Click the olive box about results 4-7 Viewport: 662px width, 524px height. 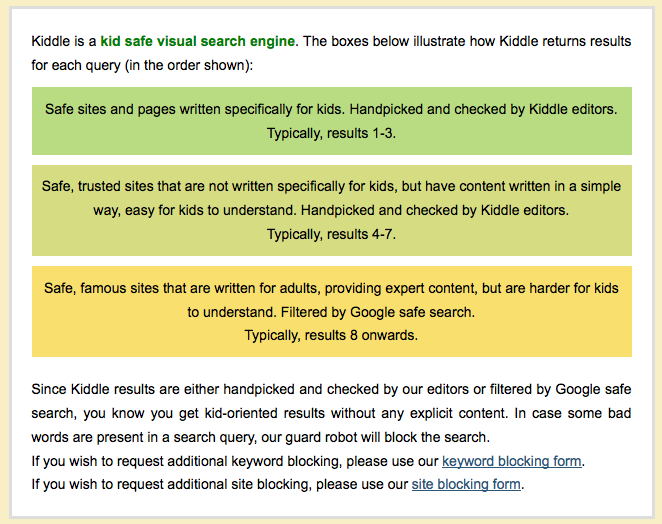coord(332,210)
